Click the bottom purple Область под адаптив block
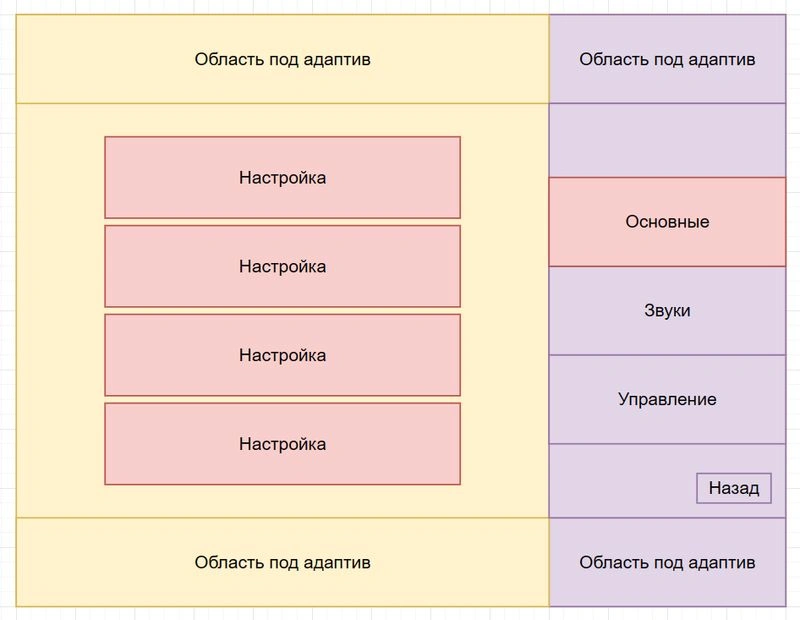Viewport: 800px width, 620px height. point(667,562)
